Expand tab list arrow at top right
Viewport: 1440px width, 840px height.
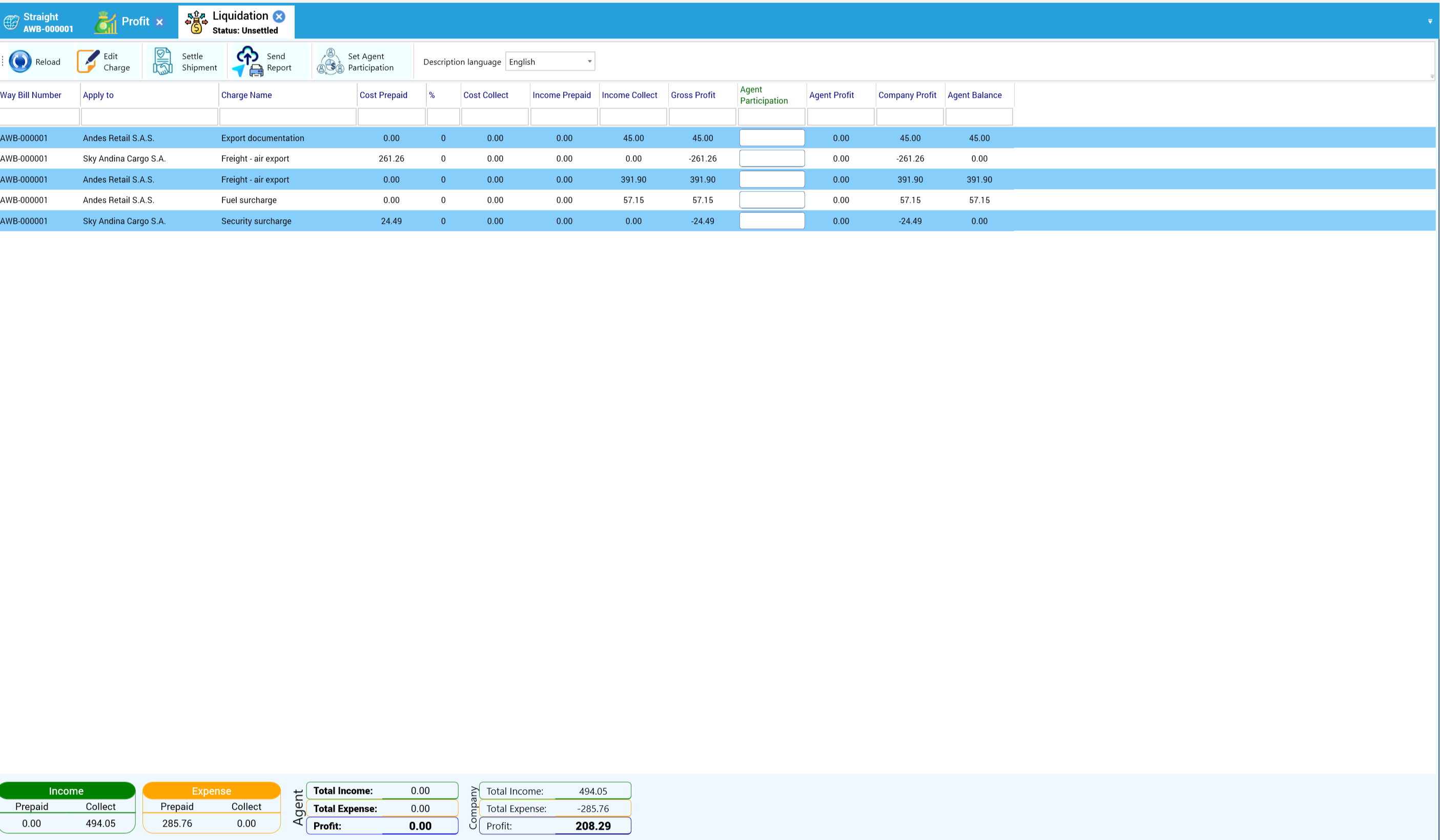click(1430, 21)
